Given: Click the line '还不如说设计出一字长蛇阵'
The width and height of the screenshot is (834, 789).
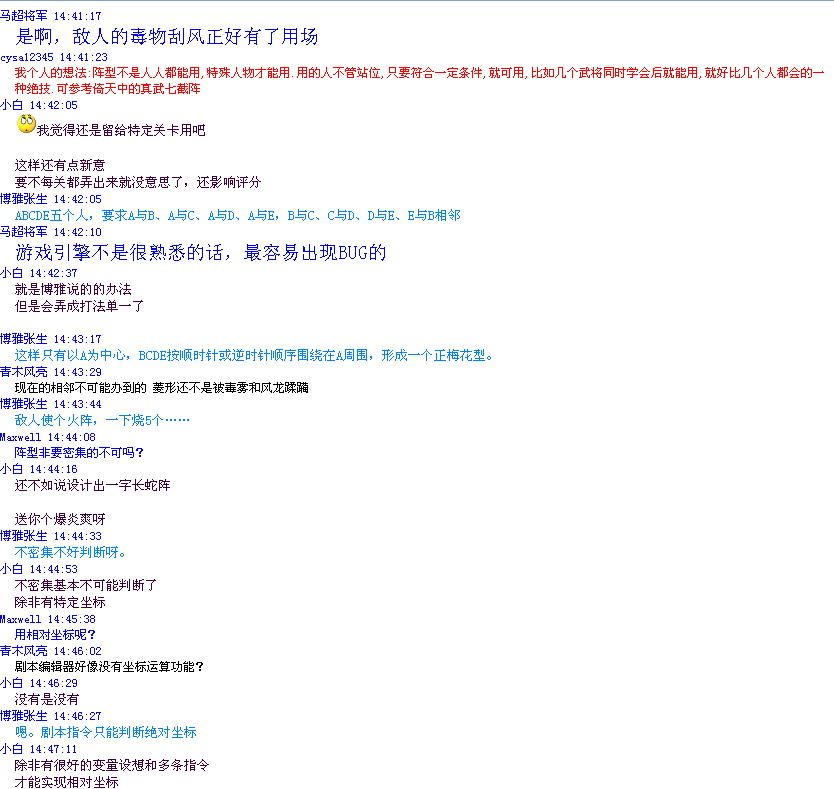Looking at the screenshot, I should click(x=93, y=486).
